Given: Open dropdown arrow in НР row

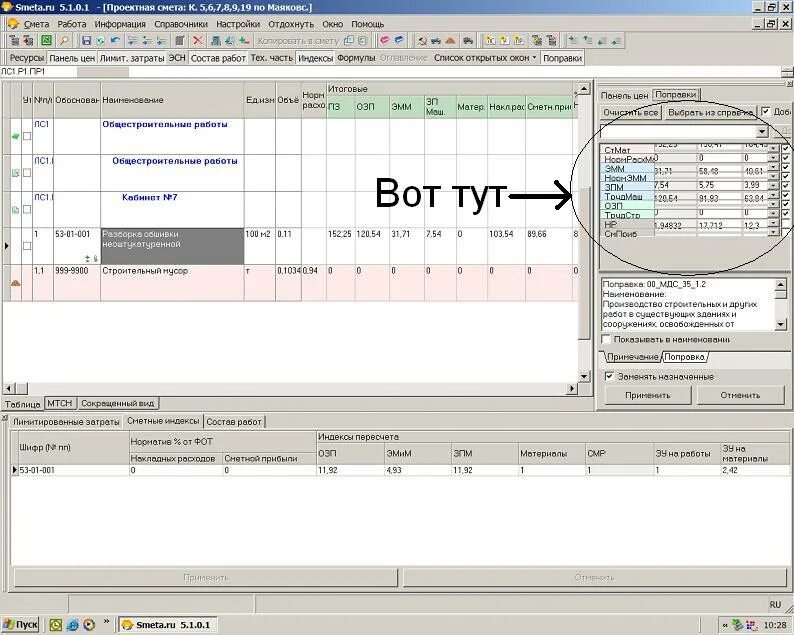Looking at the screenshot, I should coord(773,223).
